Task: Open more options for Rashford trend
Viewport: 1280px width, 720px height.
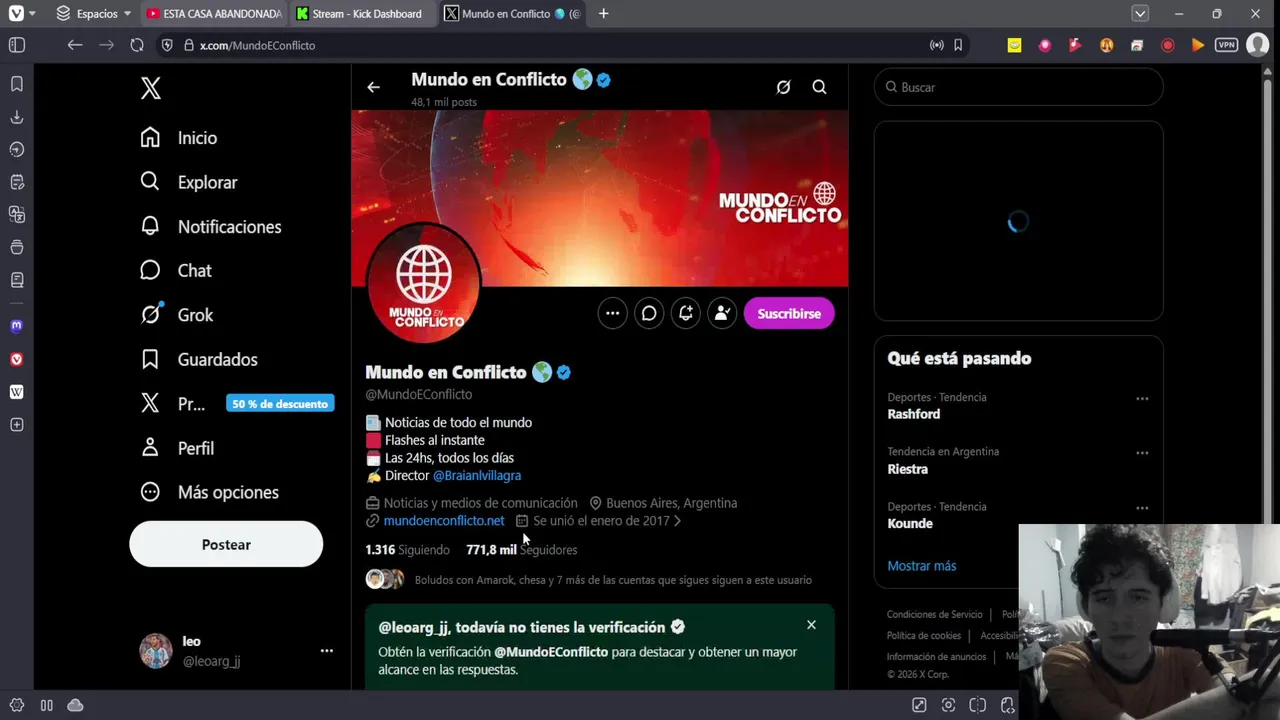Action: pos(1142,398)
